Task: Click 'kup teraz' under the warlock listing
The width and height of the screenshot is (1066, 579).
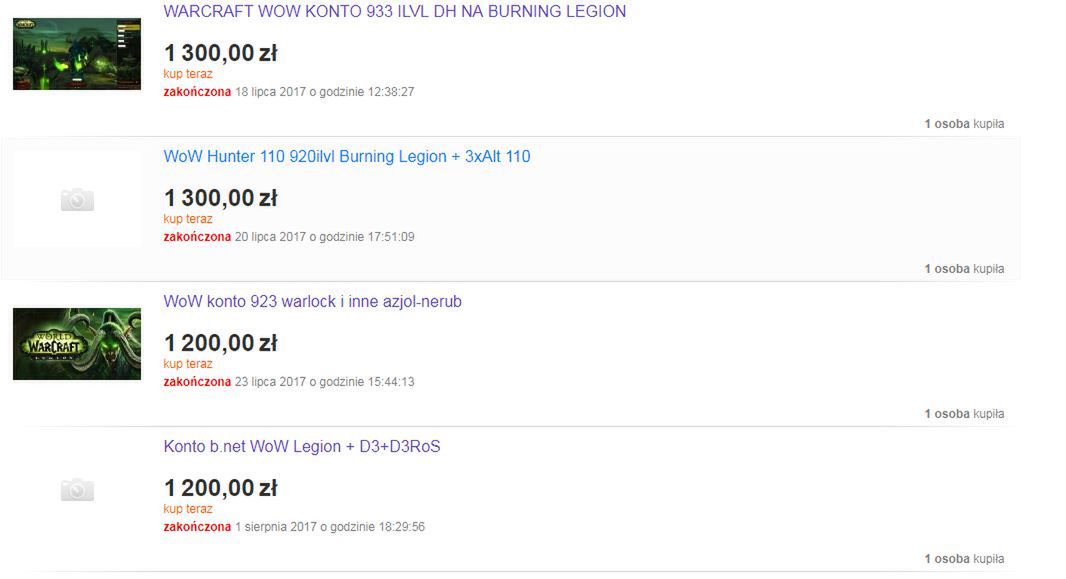Action: [188, 364]
